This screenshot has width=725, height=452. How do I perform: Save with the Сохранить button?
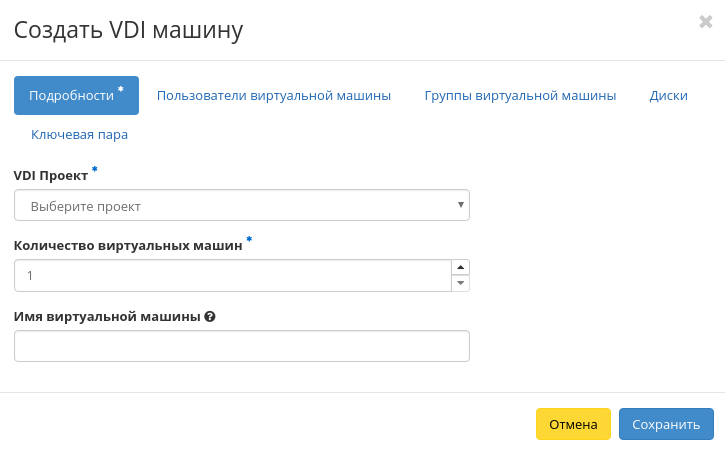[x=666, y=424]
